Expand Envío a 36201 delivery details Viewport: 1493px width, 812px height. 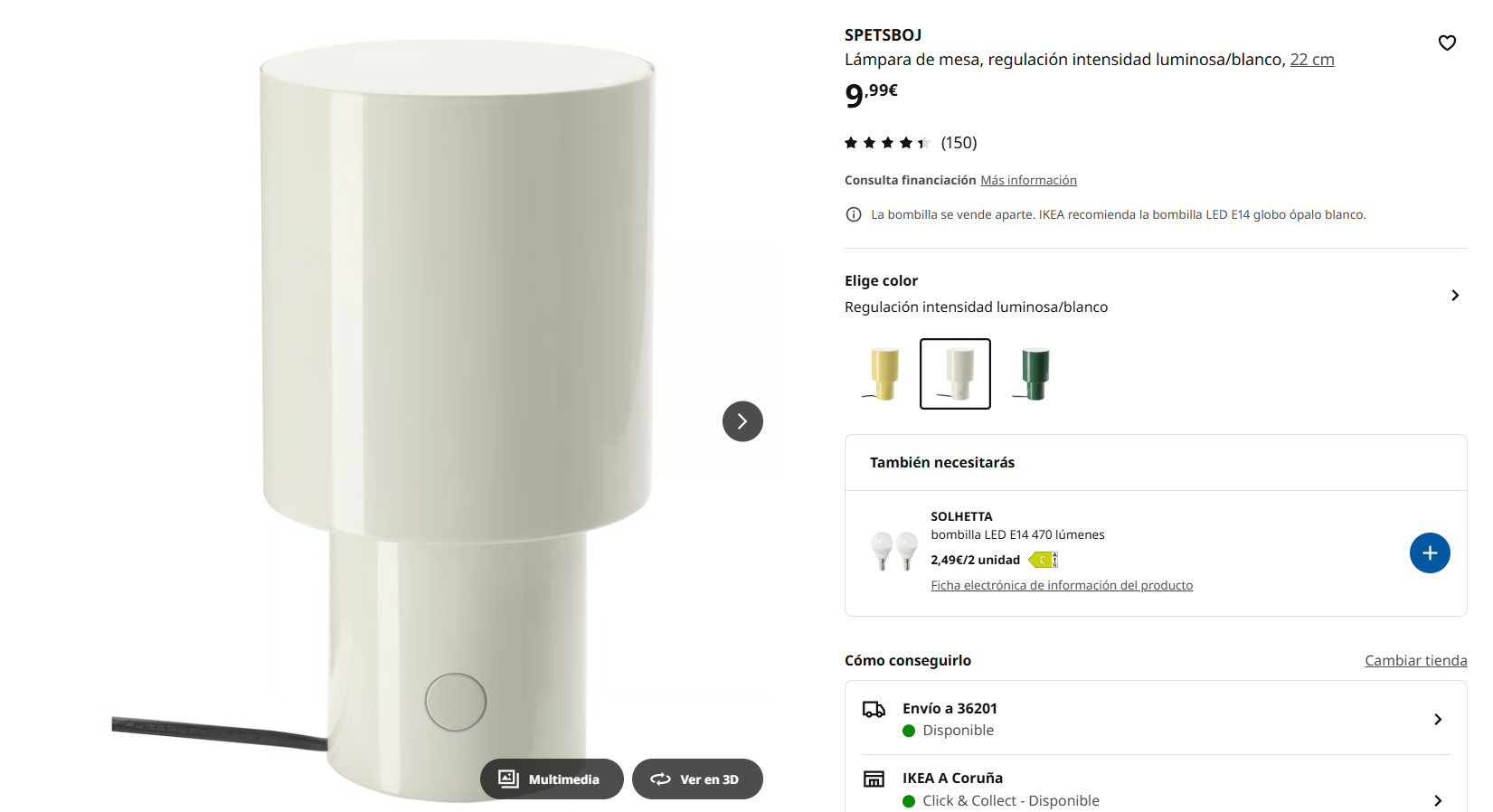point(1156,719)
